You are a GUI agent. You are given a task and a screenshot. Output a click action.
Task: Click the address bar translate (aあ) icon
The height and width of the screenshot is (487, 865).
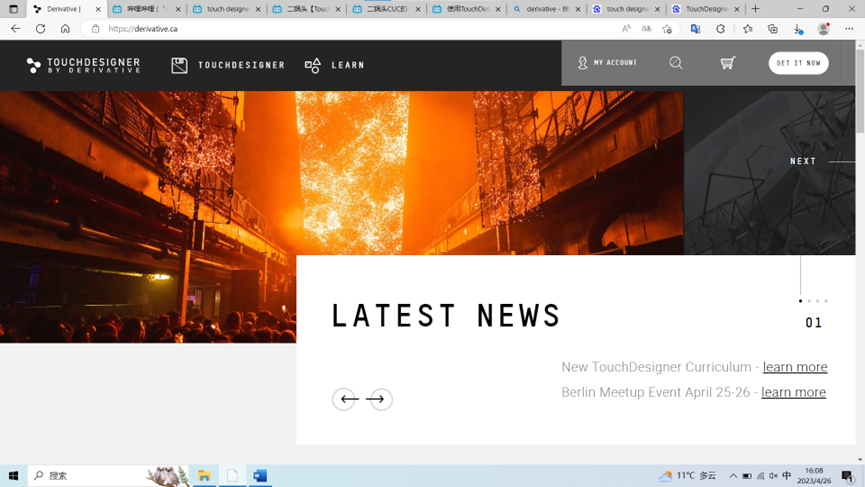click(x=647, y=29)
